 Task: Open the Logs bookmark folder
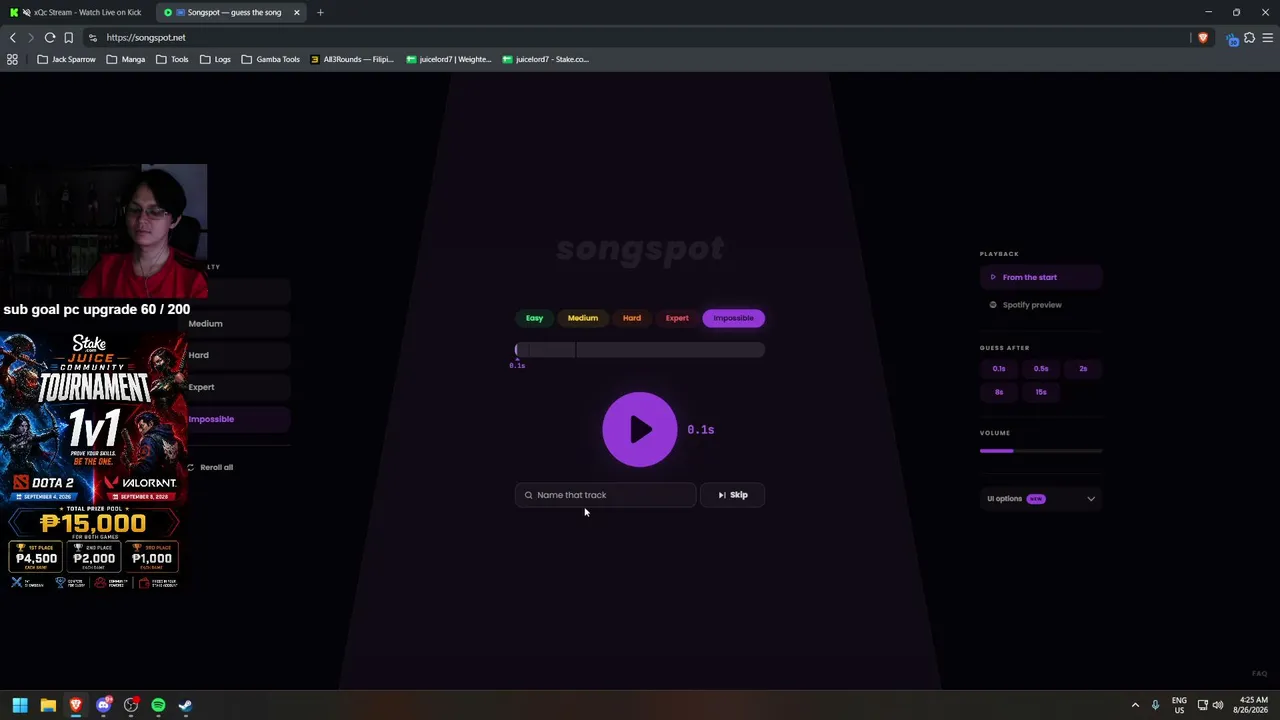coord(215,59)
